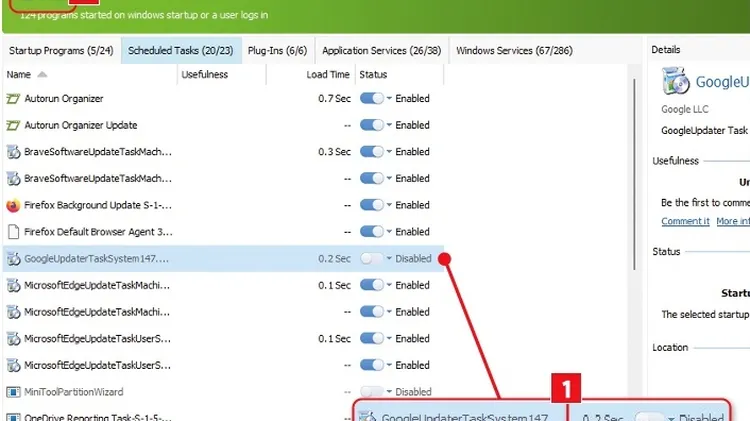The width and height of the screenshot is (750, 421).
Task: Click the Firefox Default Browser Agent icon
Action: (14, 232)
